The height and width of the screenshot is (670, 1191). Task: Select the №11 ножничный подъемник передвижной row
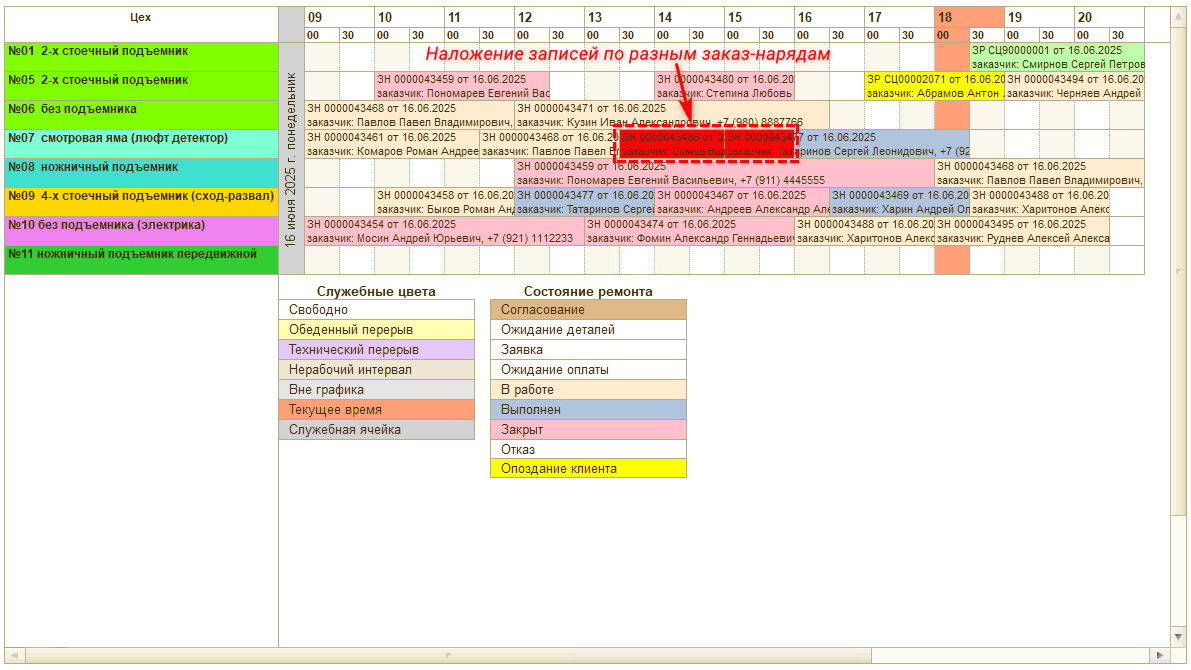(141, 260)
